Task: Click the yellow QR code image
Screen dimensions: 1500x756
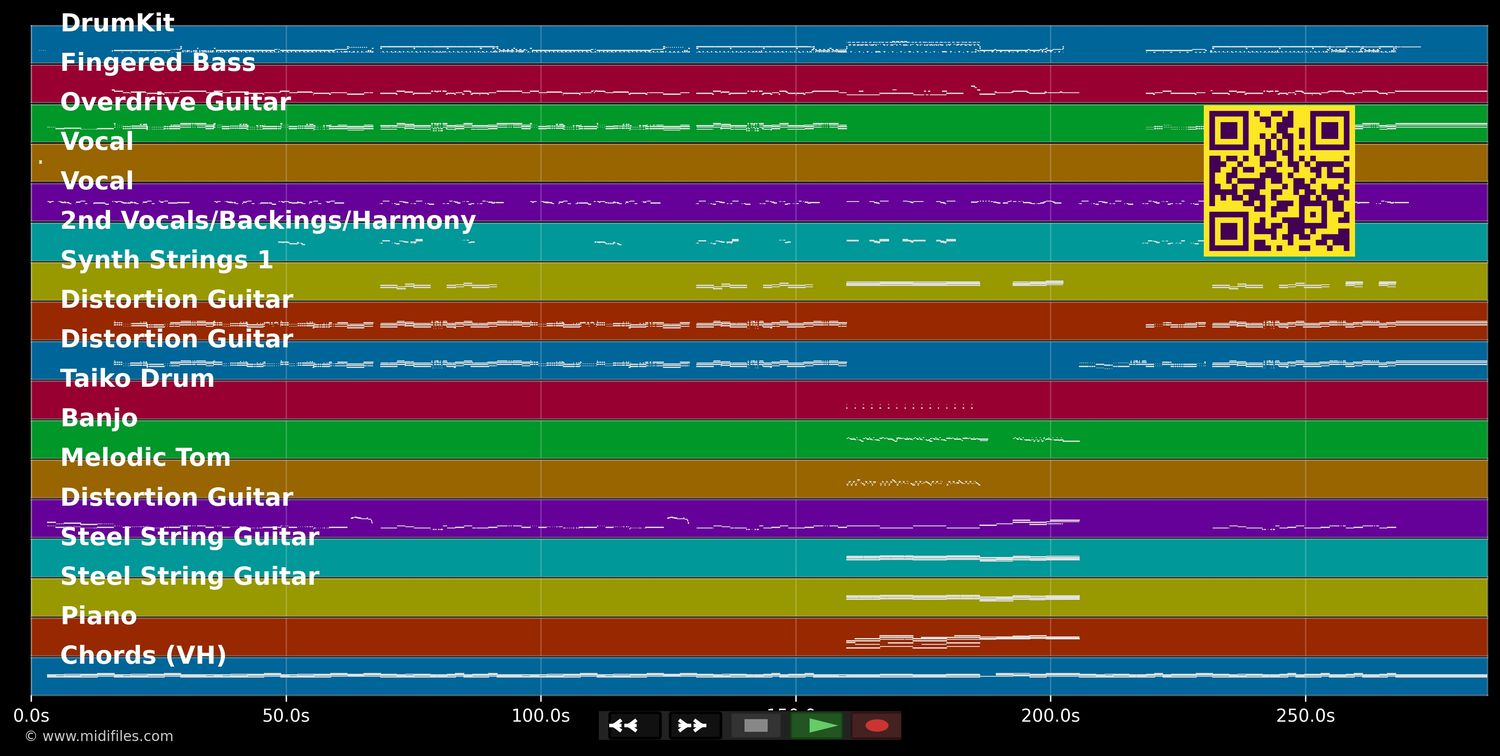Action: click(1279, 181)
